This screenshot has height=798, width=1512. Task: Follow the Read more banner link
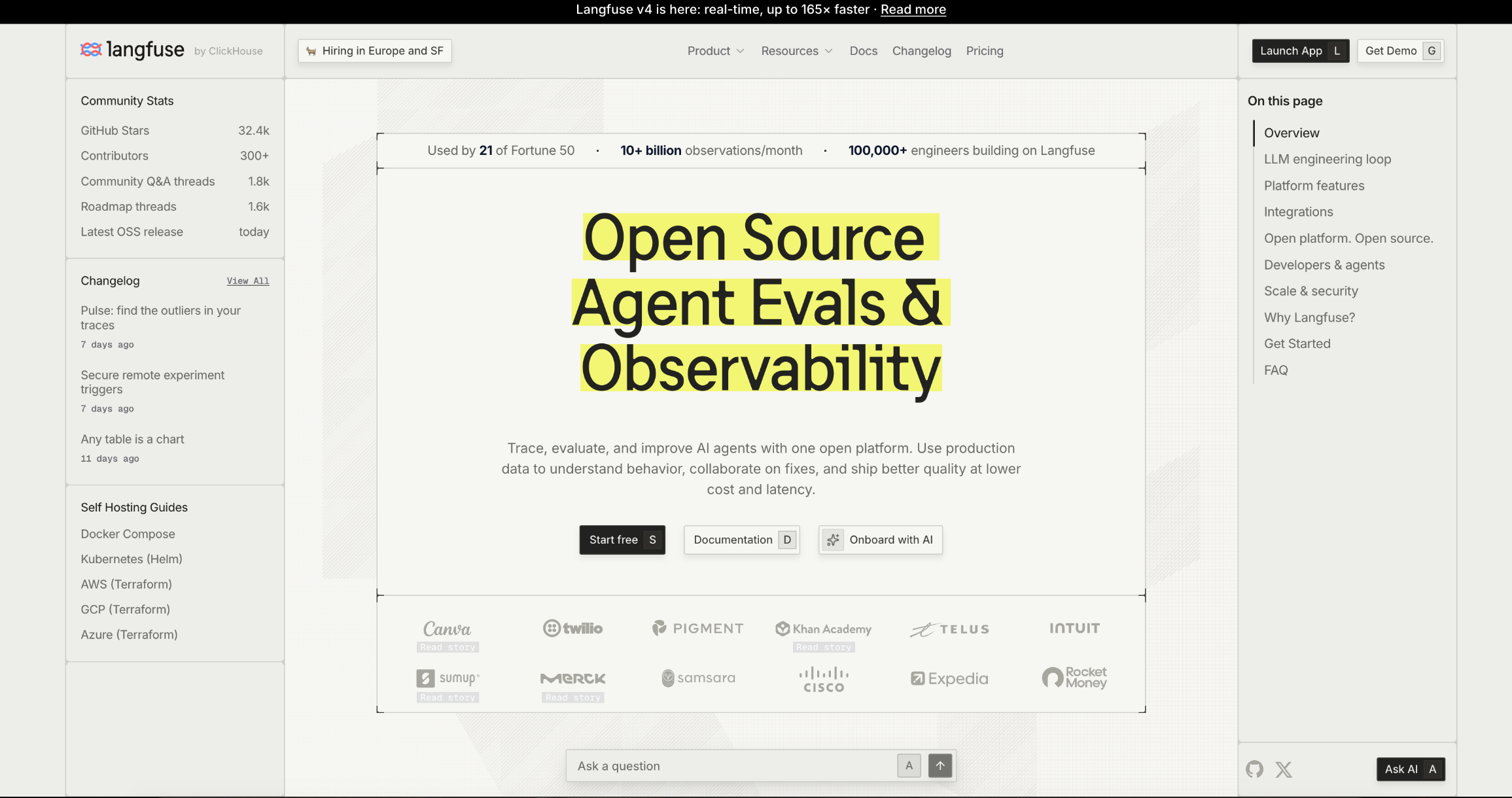click(913, 9)
